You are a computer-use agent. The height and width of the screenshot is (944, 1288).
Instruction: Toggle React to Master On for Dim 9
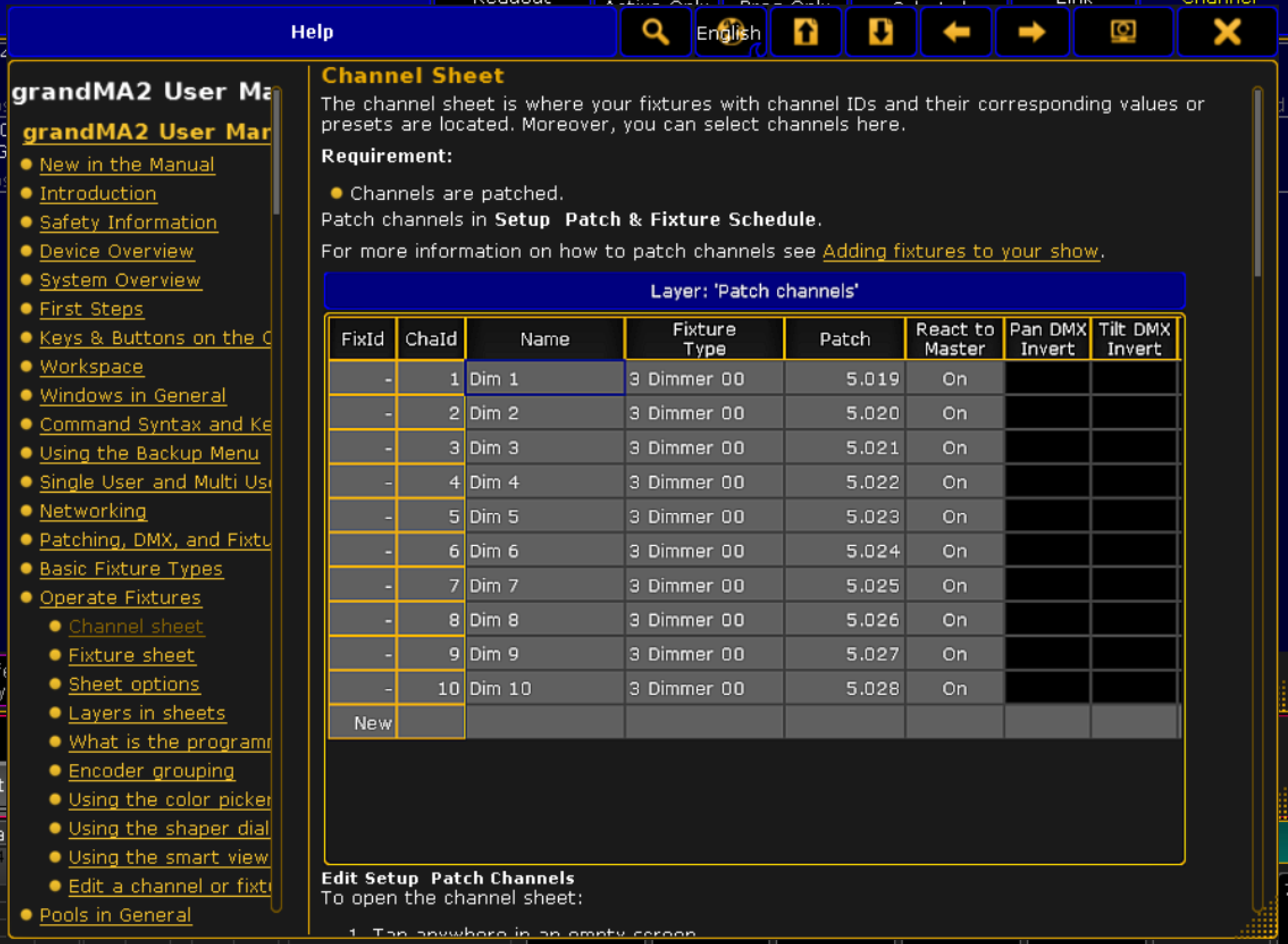point(955,654)
